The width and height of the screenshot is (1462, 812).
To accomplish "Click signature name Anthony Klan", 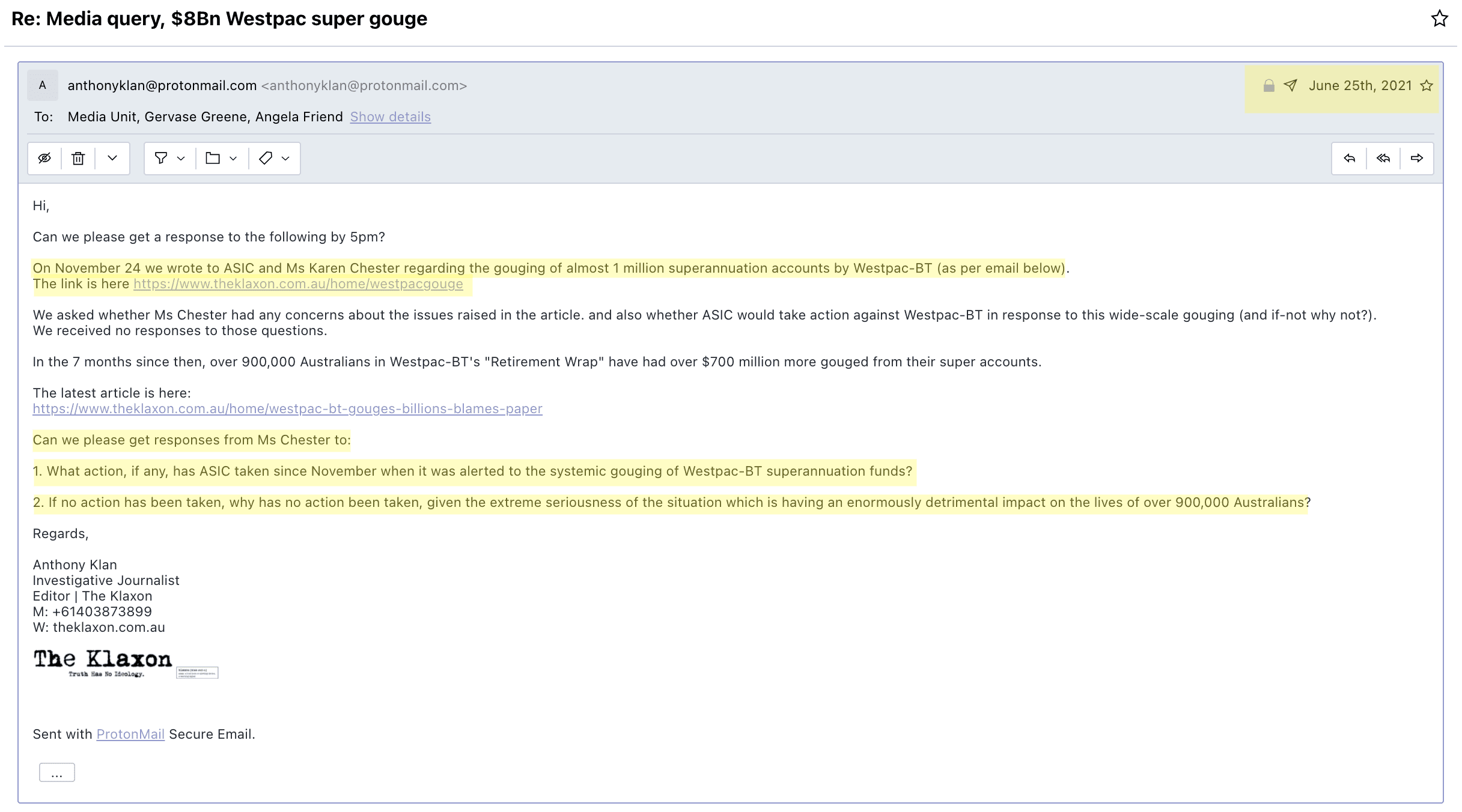I will (75, 565).
